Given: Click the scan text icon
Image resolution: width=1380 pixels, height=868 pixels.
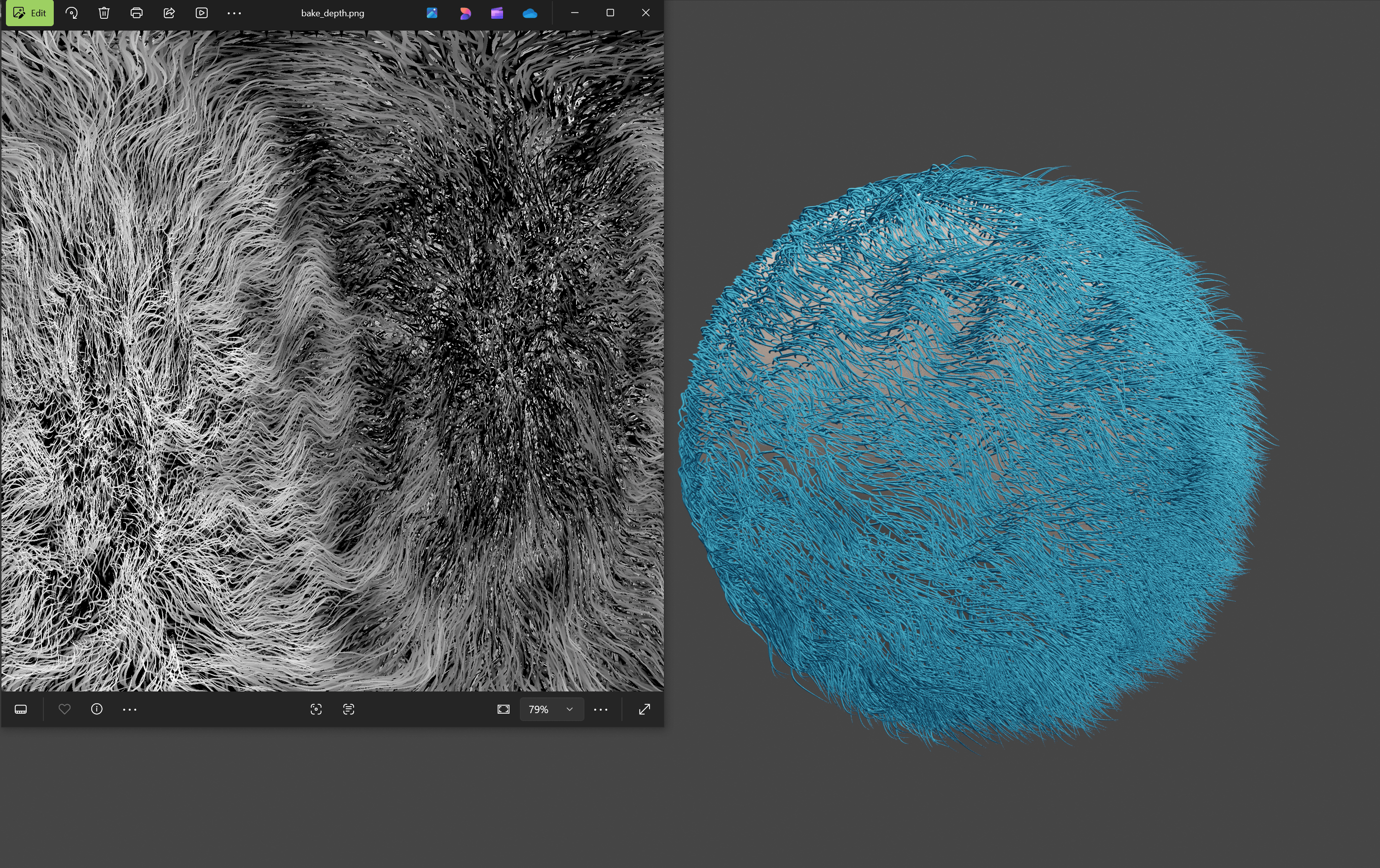Looking at the screenshot, I should click(348, 709).
